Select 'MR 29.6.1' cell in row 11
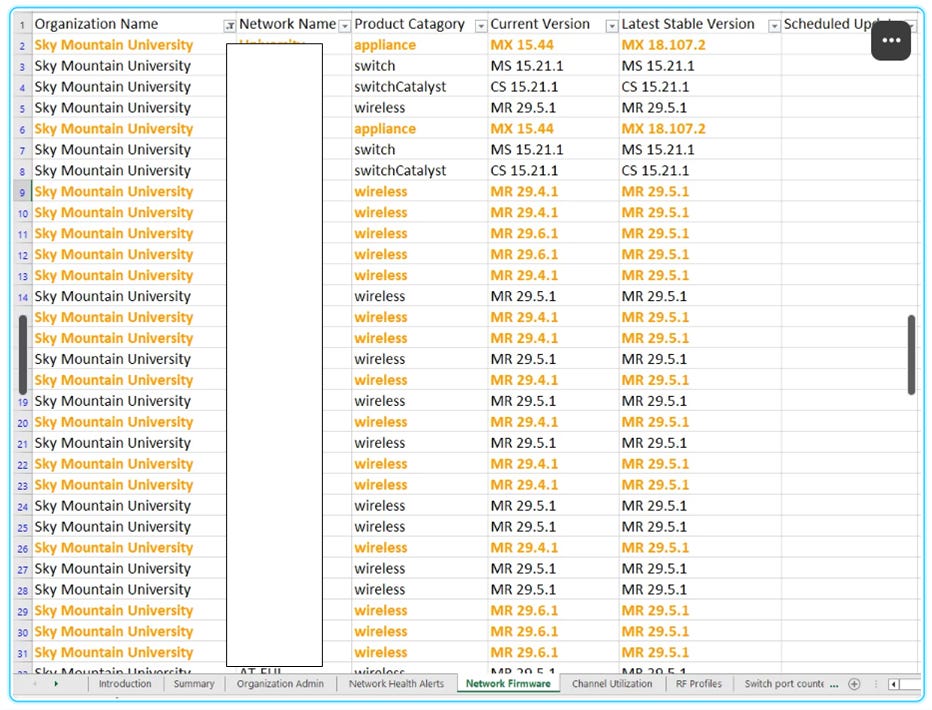The height and width of the screenshot is (710, 932). [x=553, y=233]
